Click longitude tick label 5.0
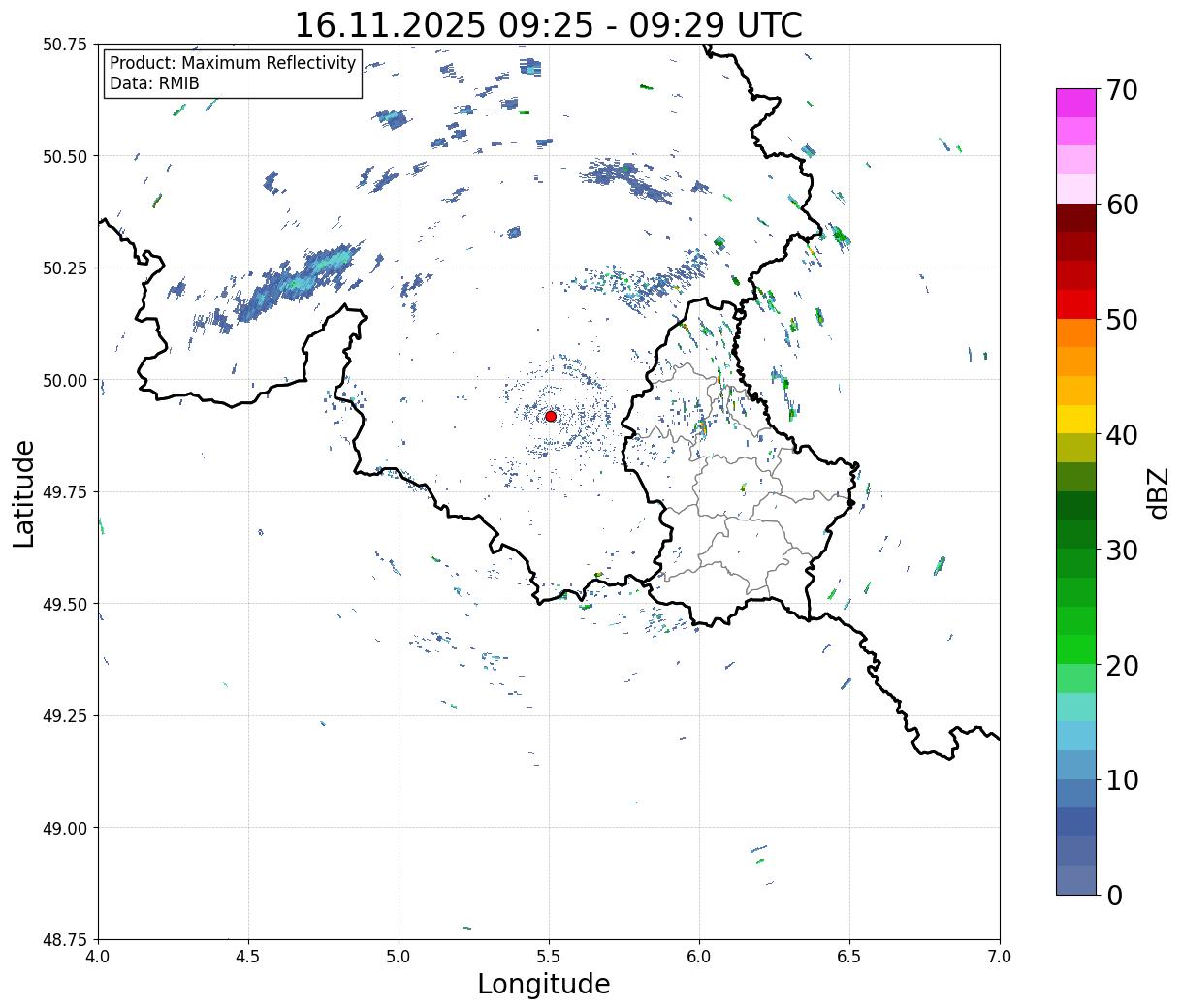The image size is (1182, 1008). click(x=399, y=957)
